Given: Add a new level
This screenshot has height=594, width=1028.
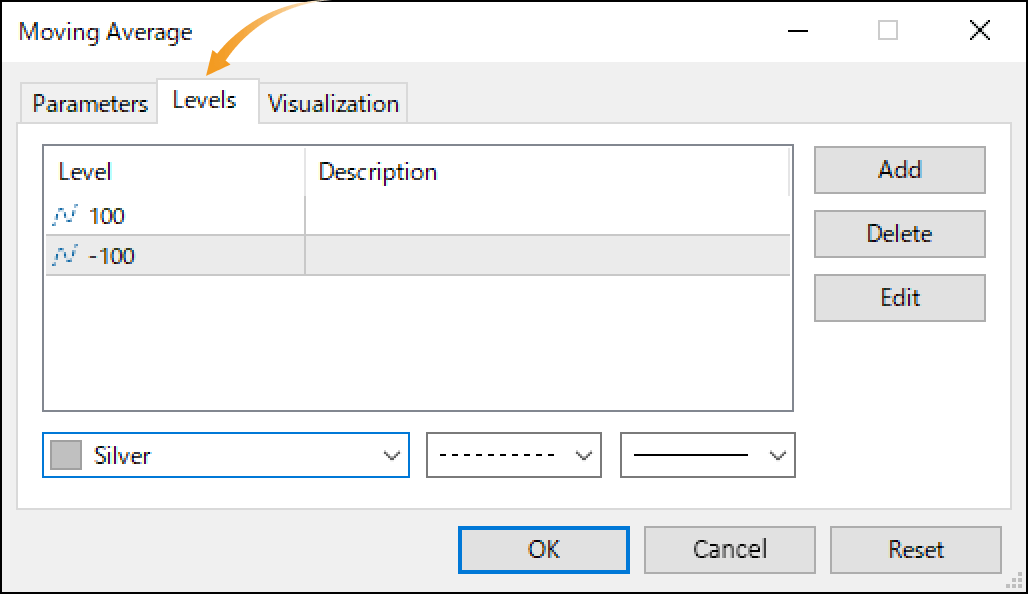Looking at the screenshot, I should pyautogui.click(x=900, y=170).
